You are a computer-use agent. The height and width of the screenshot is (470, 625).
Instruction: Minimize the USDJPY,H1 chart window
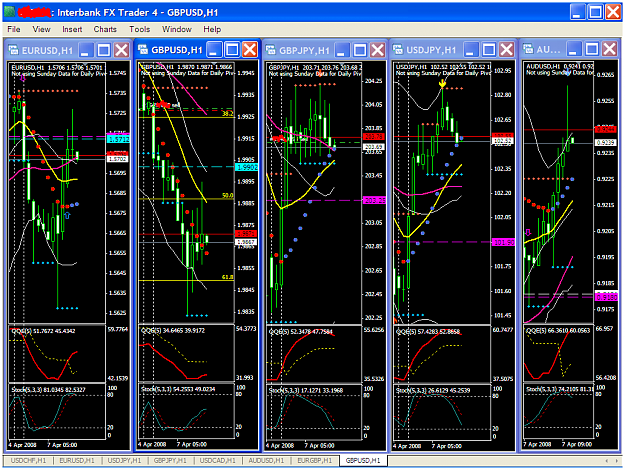(471, 50)
